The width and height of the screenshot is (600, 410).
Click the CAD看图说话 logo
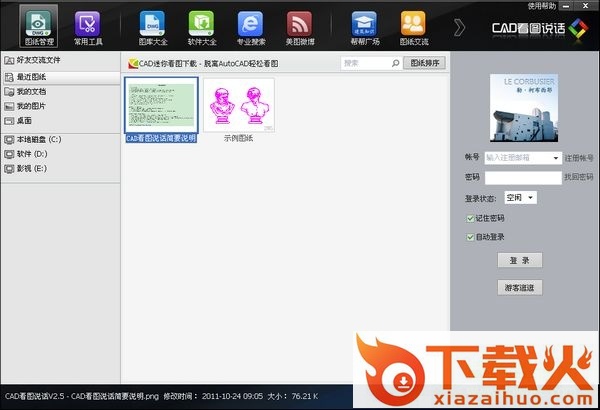(540, 28)
